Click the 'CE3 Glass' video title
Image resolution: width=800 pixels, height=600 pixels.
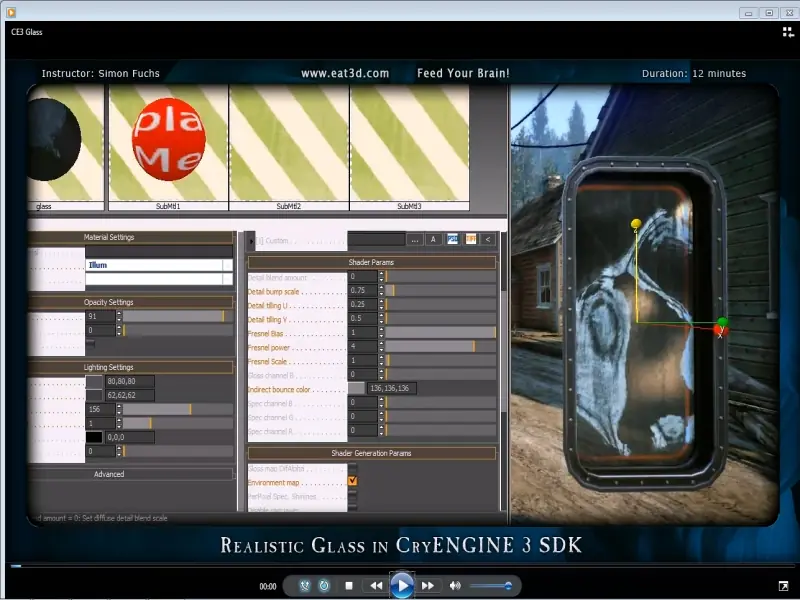(x=27, y=32)
